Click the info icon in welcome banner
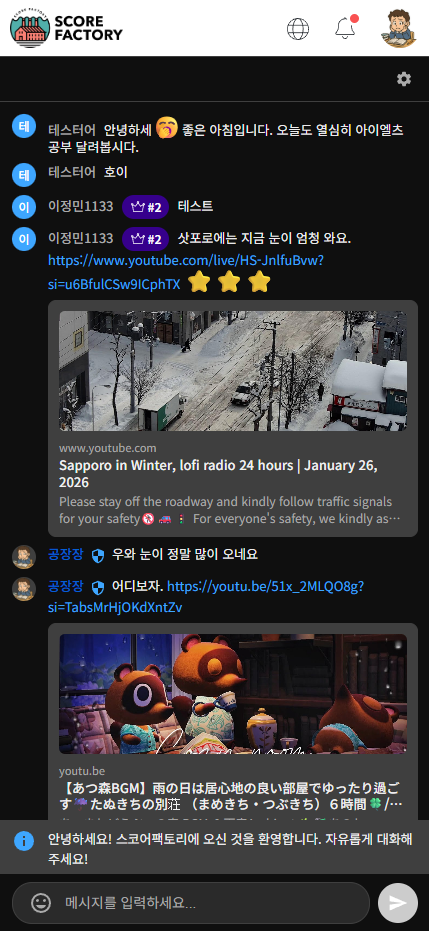This screenshot has height=931, width=429. click(24, 841)
